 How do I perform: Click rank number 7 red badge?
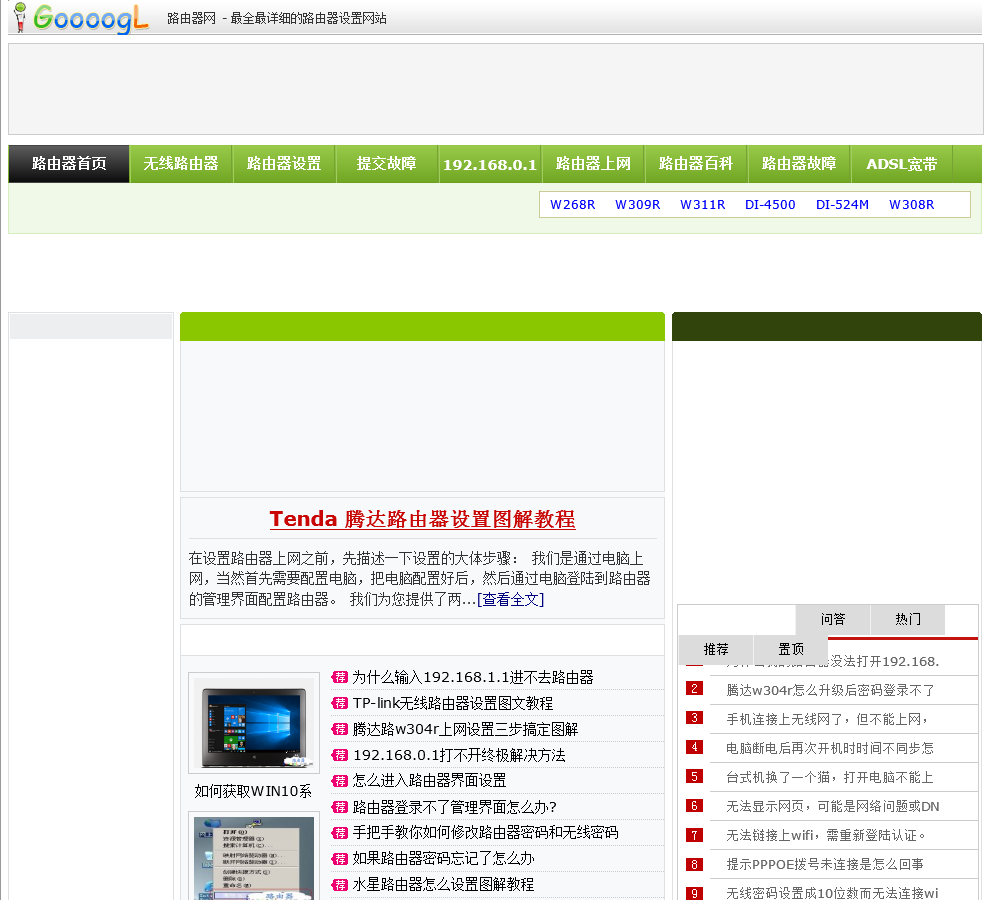[695, 835]
